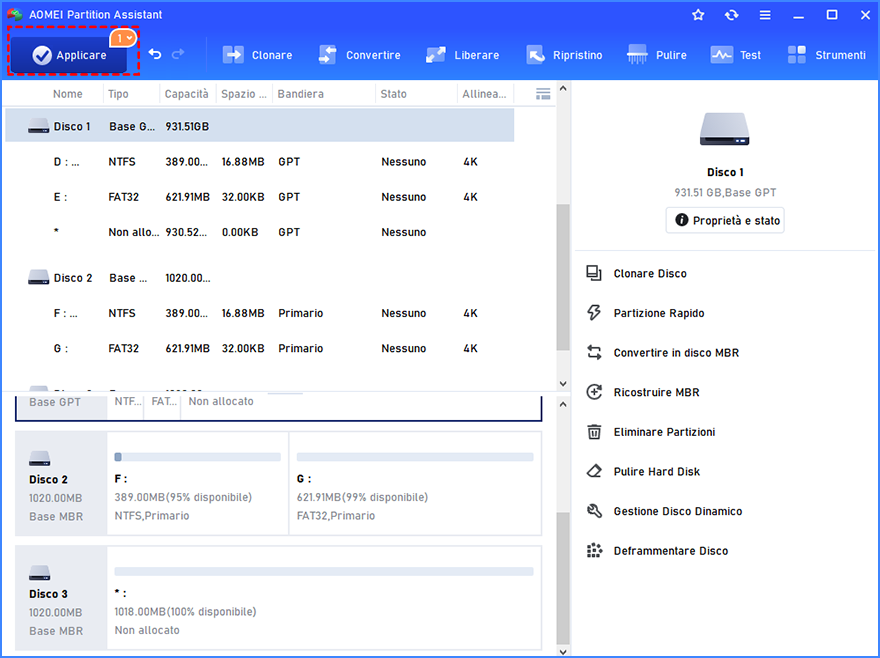
Task: Select the F: partition block in disk map
Action: 198,483
